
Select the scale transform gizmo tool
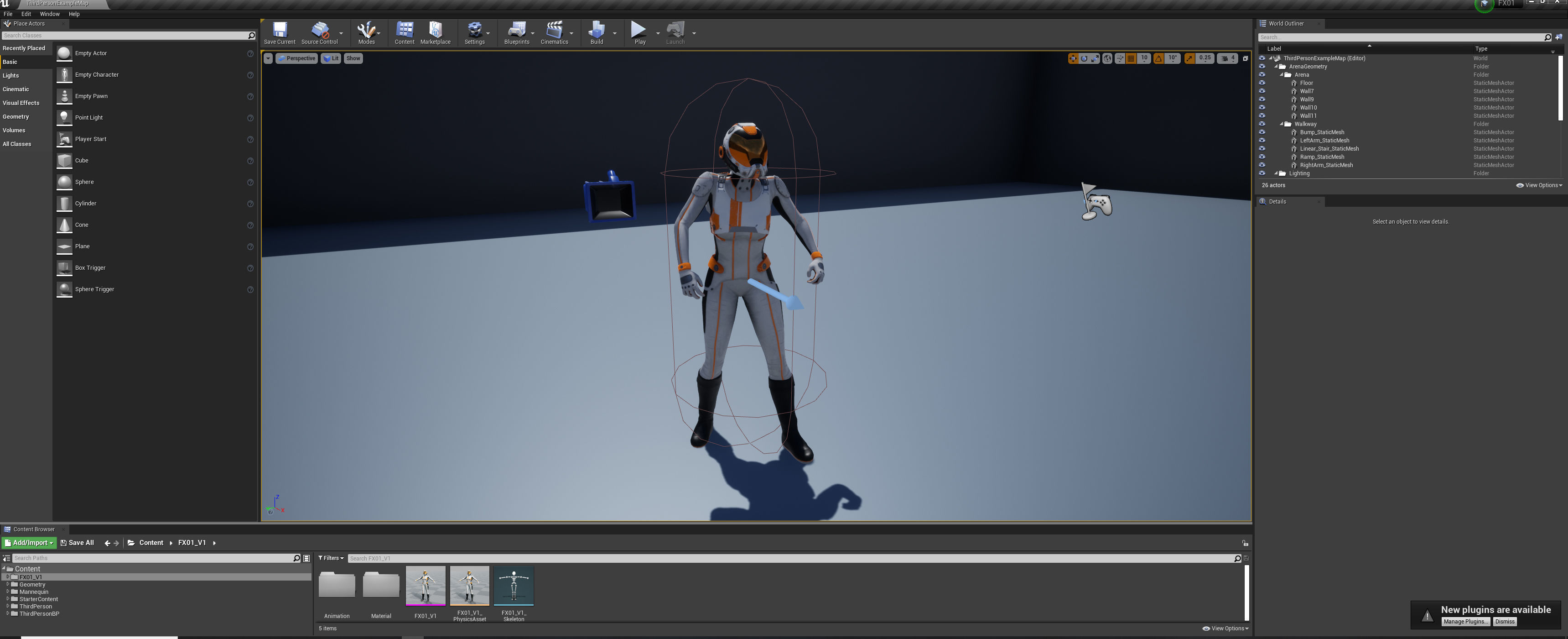click(x=1095, y=58)
